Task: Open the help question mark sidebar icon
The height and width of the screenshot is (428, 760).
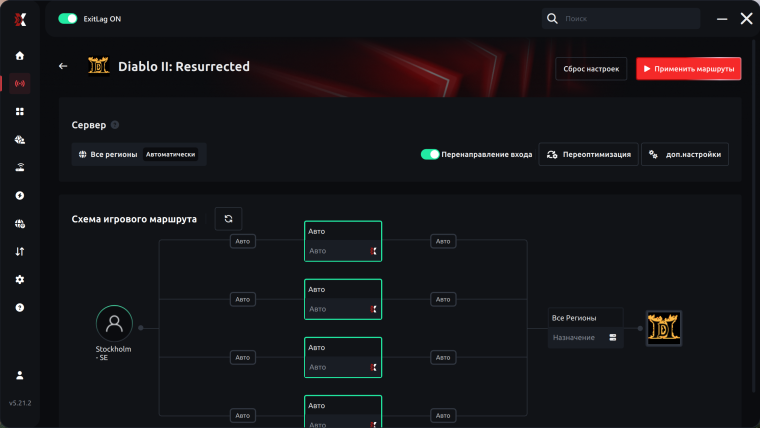Action: [x=20, y=307]
